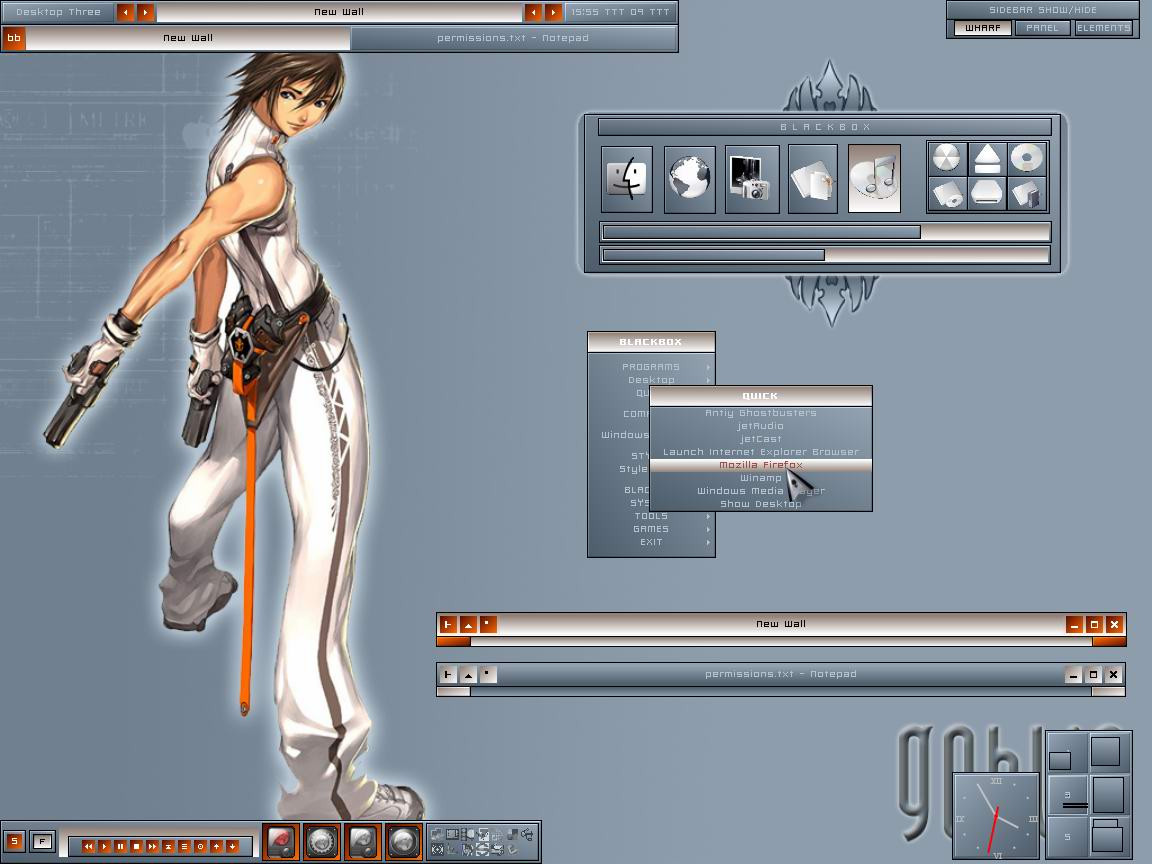Click the bottom-left disc drive icon
Image resolution: width=1152 pixels, height=864 pixels.
[947, 195]
